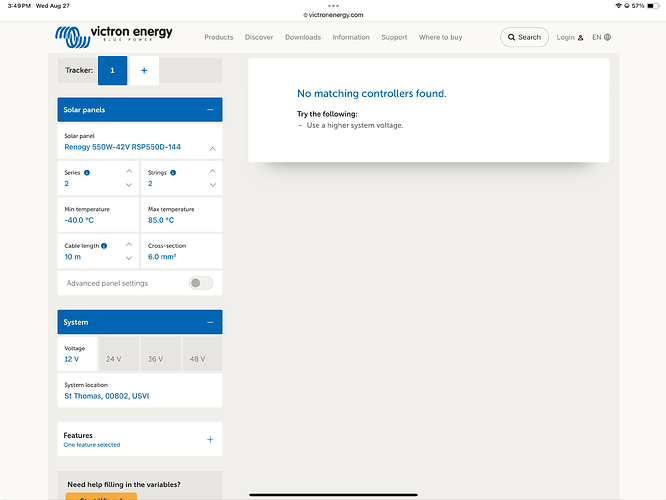Increase Strings count with up arrow
The image size is (666, 500).
tap(213, 171)
